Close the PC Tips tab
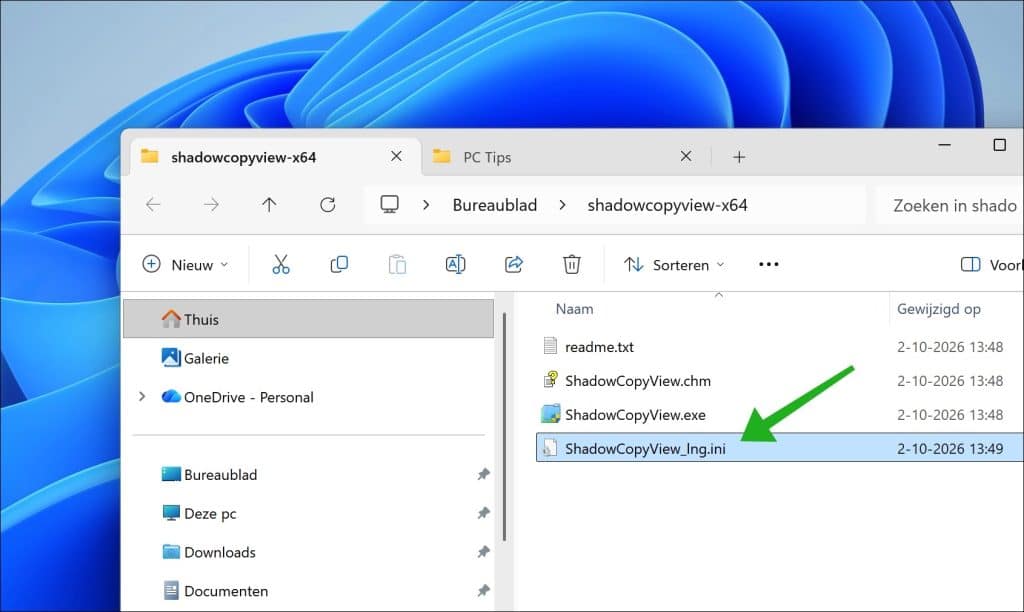 click(x=686, y=156)
